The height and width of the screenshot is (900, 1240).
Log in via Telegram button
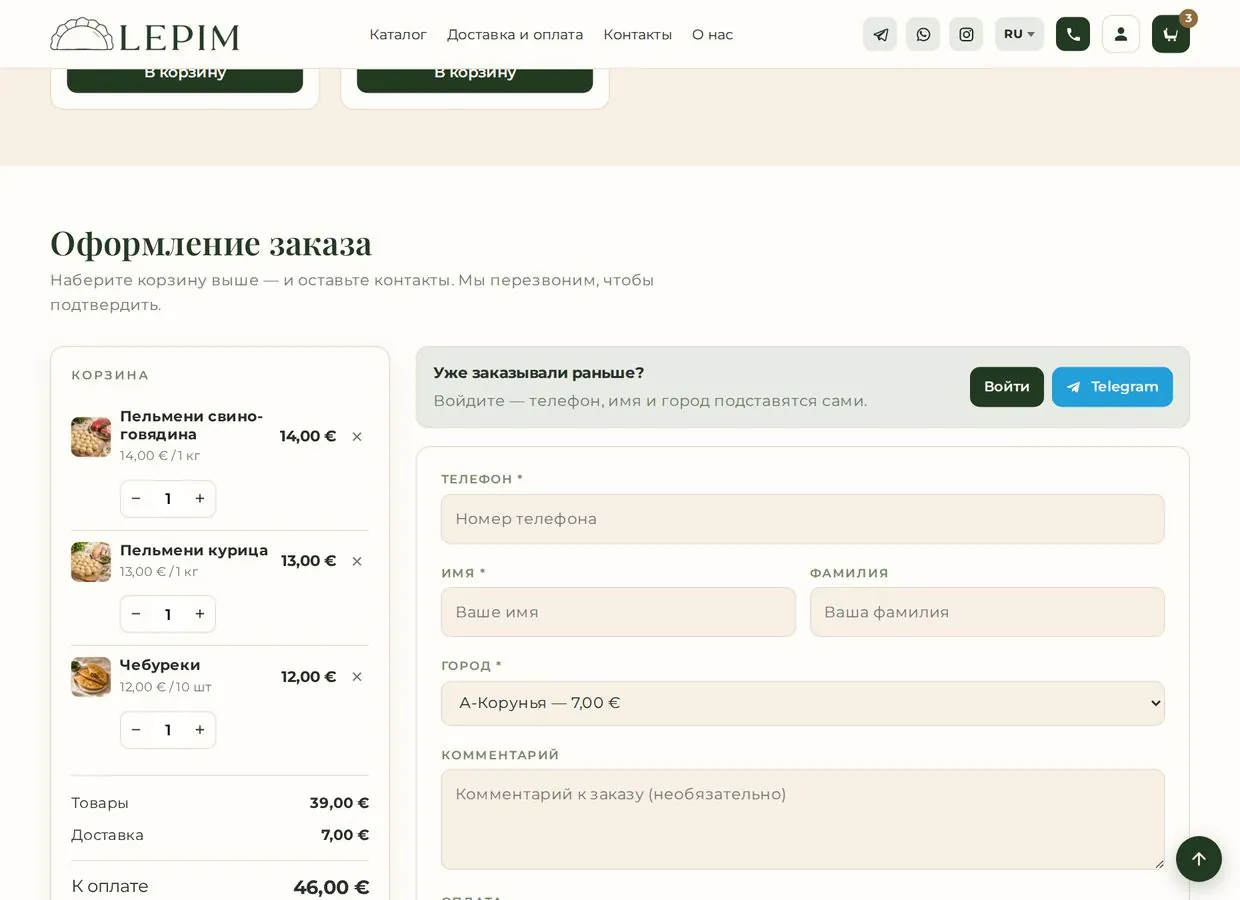(1112, 387)
